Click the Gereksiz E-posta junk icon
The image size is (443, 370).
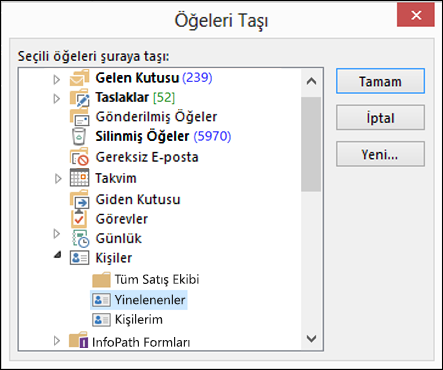(x=79, y=157)
